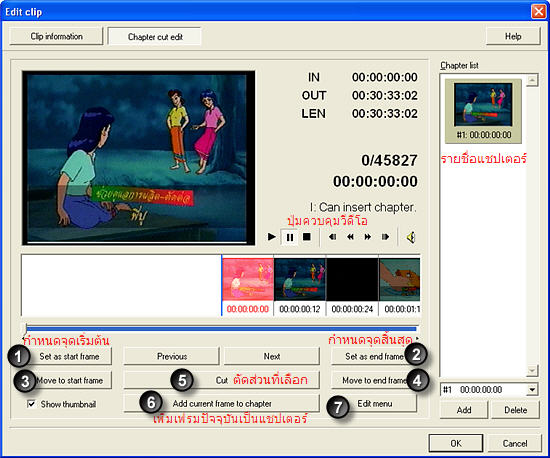
Task: Click the 'I: Can insert chapter.' status text
Action: coord(363,207)
